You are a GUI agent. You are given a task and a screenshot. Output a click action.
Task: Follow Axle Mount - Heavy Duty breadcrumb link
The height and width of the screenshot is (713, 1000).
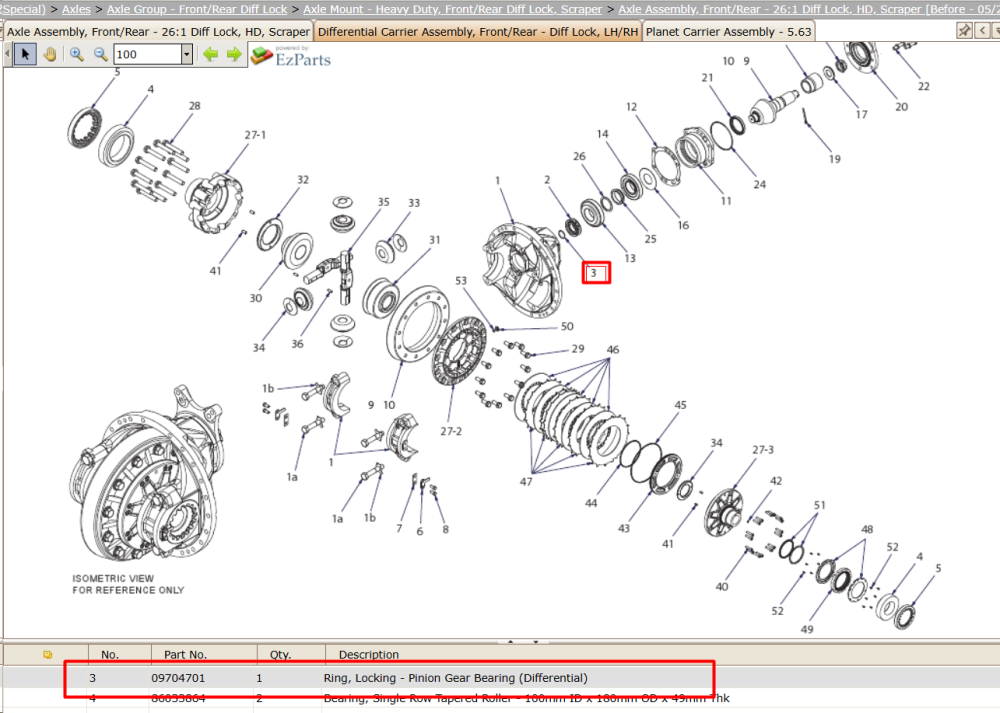pos(452,9)
